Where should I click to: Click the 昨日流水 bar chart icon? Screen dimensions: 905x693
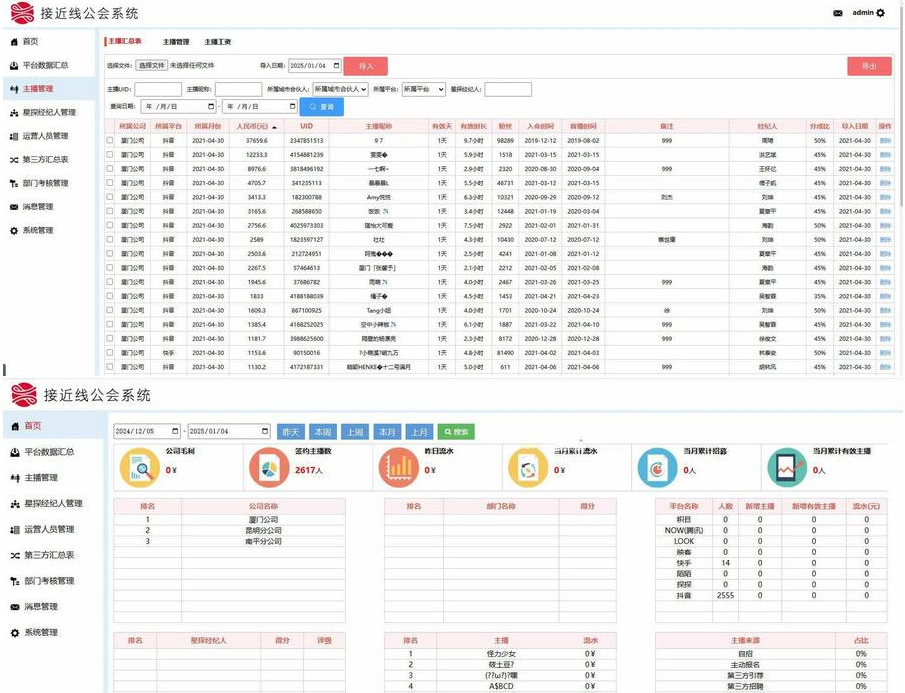(398, 468)
